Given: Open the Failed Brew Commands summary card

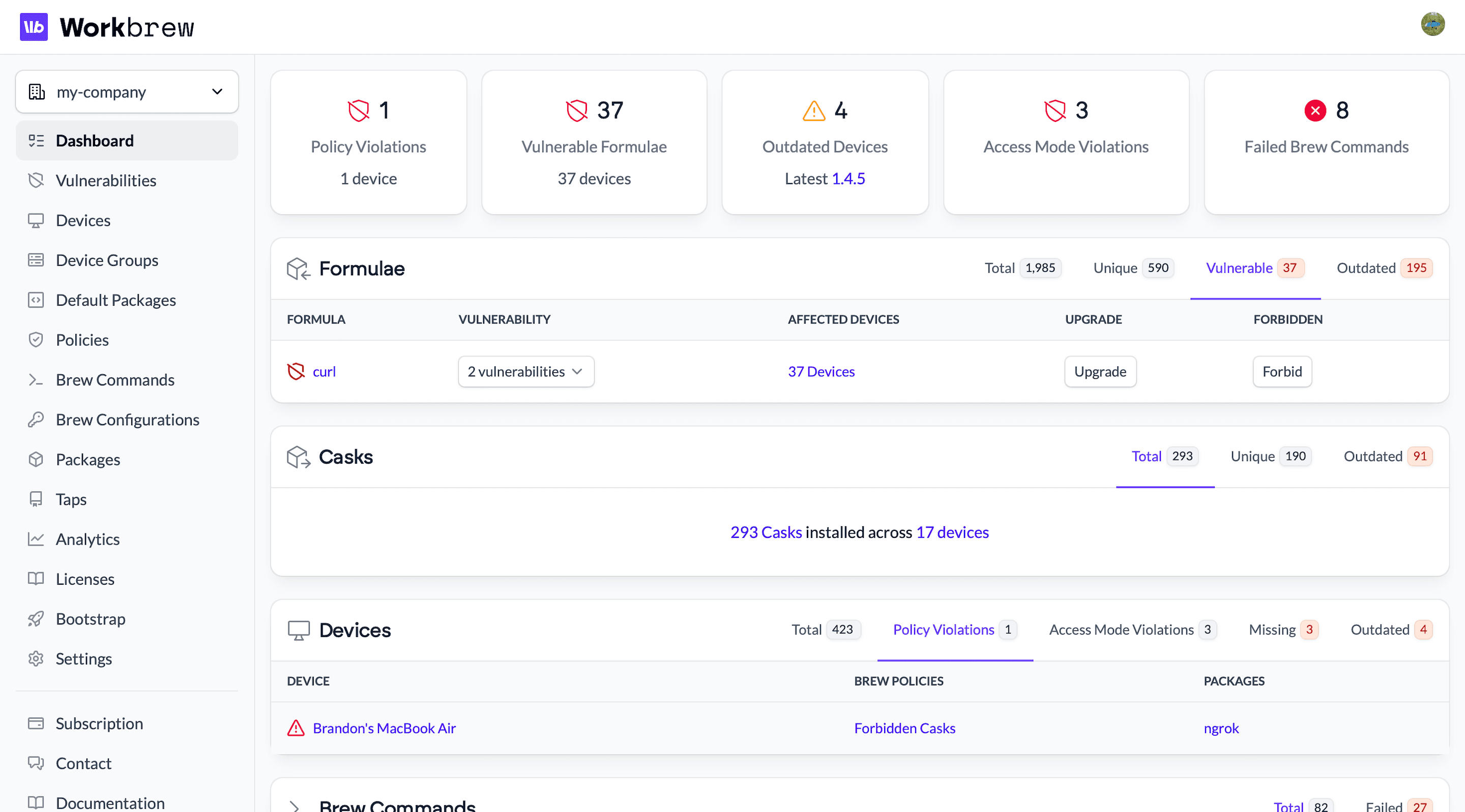Looking at the screenshot, I should coord(1326,142).
